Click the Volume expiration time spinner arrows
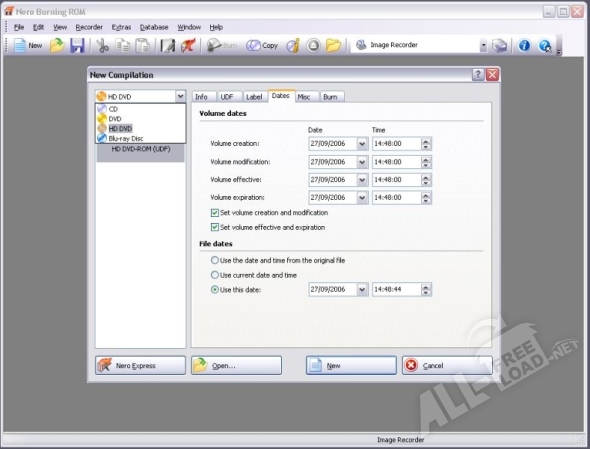Viewport: 590px width, 449px height. point(426,198)
